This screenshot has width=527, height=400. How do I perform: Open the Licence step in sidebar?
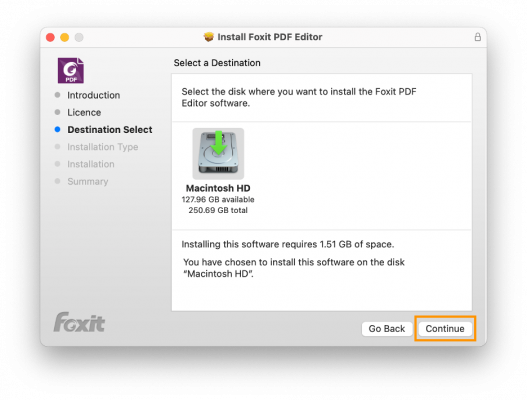84,112
